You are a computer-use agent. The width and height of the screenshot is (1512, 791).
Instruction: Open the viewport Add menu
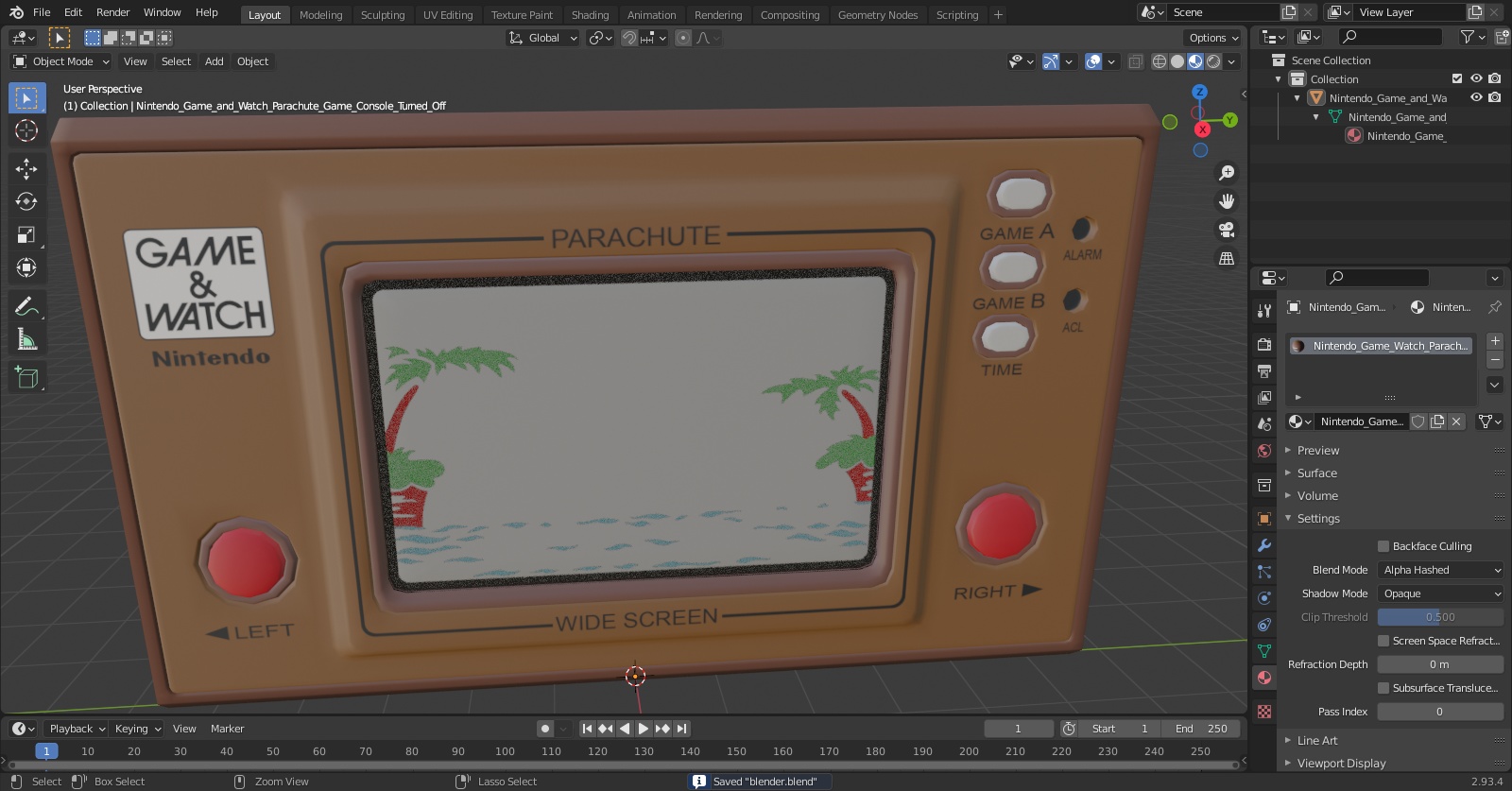click(215, 61)
